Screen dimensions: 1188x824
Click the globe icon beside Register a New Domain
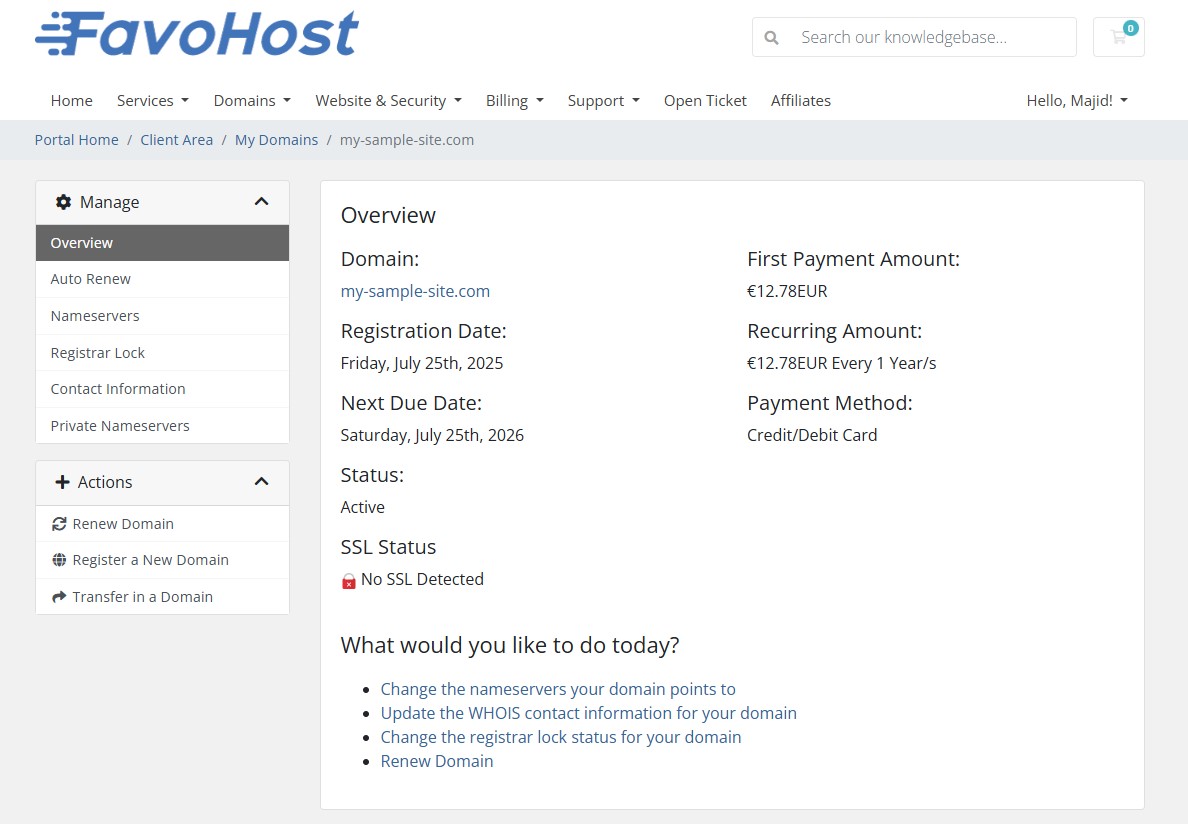(x=58, y=559)
